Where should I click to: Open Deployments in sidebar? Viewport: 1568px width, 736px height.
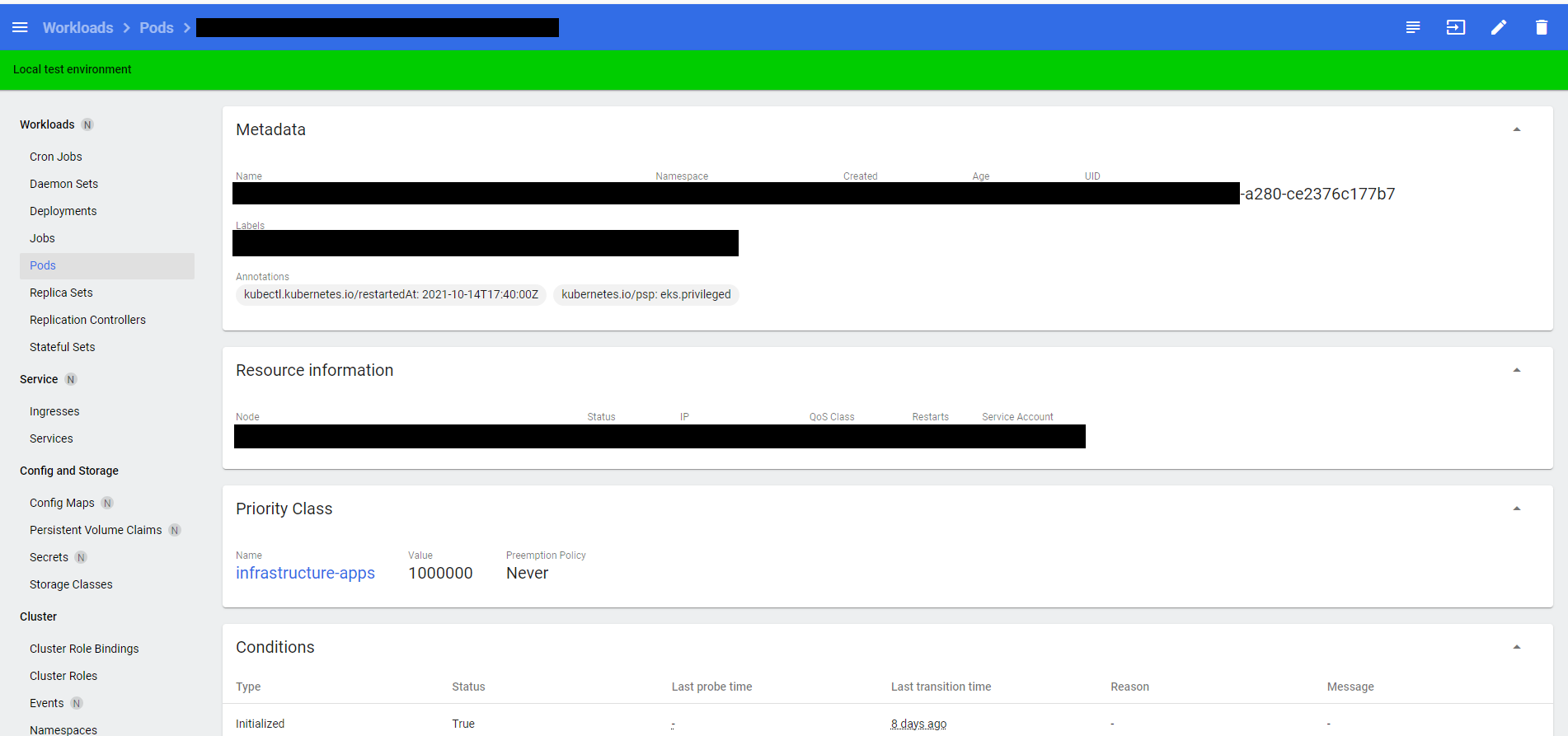[63, 211]
